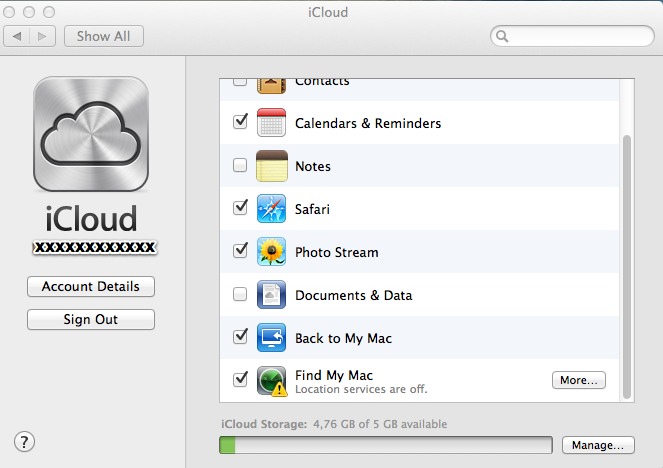Click the Back to My Mac icon

pos(271,337)
